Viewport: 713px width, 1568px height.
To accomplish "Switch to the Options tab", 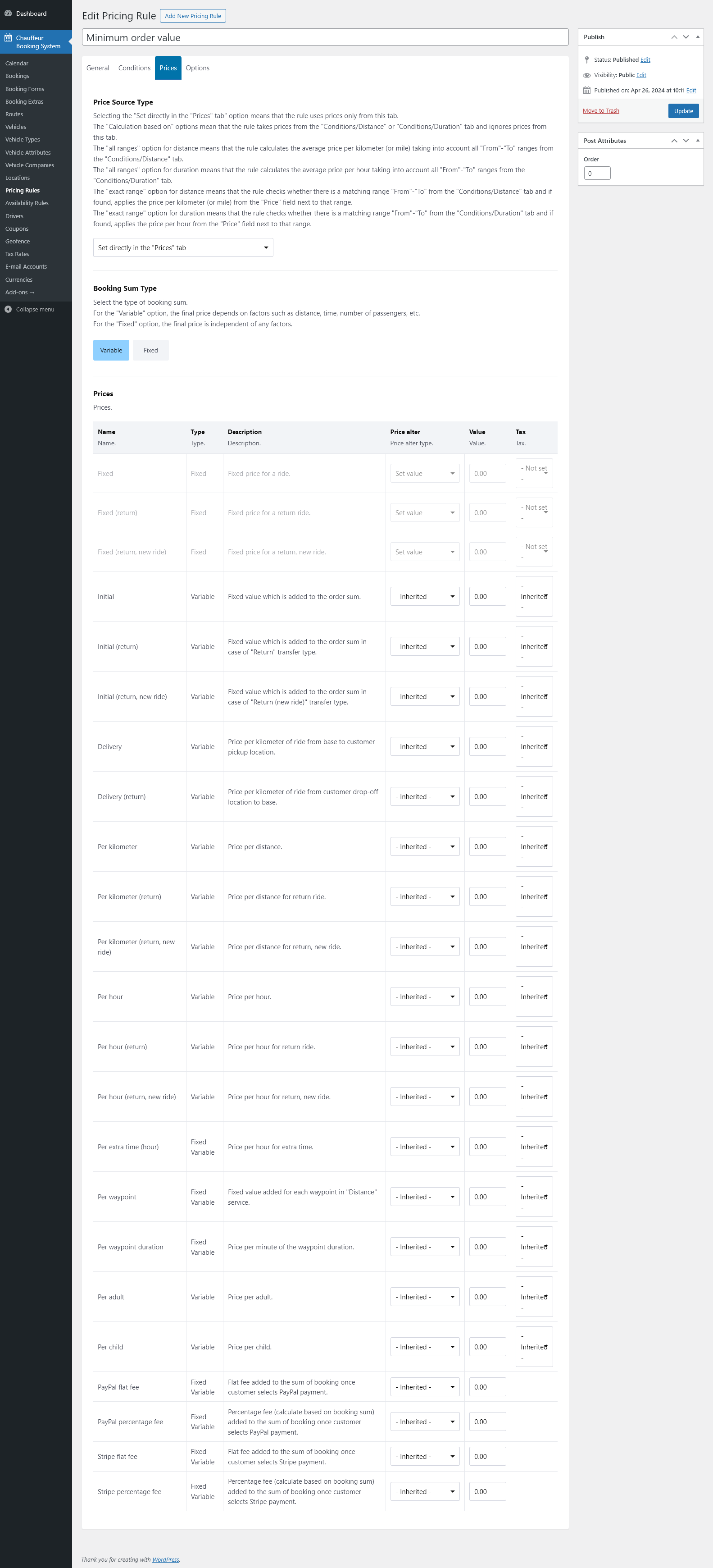I will pos(197,68).
